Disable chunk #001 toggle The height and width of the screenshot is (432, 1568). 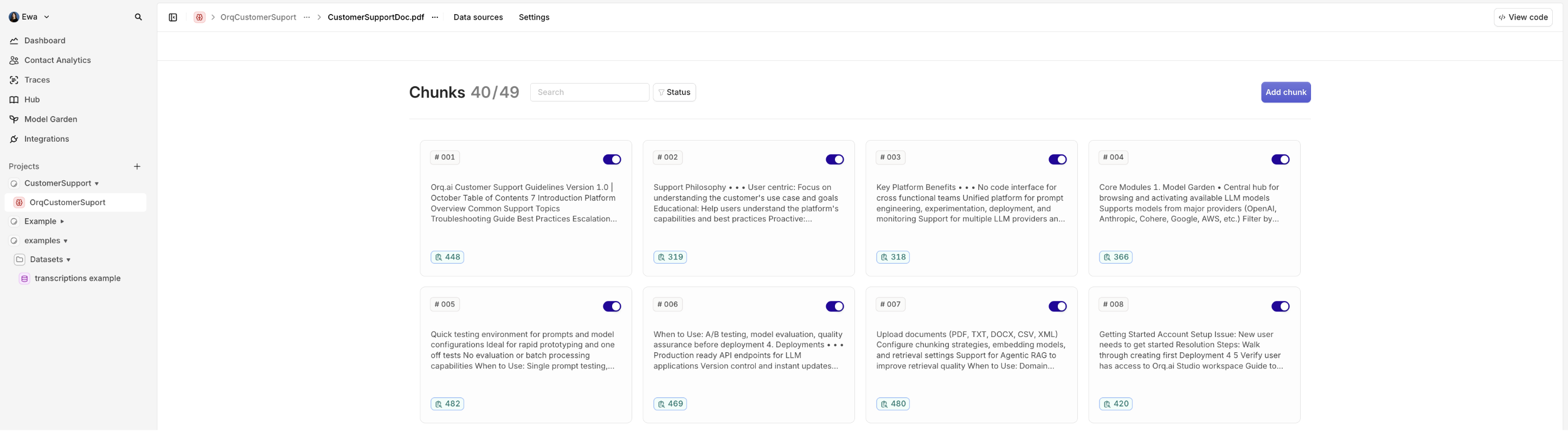coord(612,160)
